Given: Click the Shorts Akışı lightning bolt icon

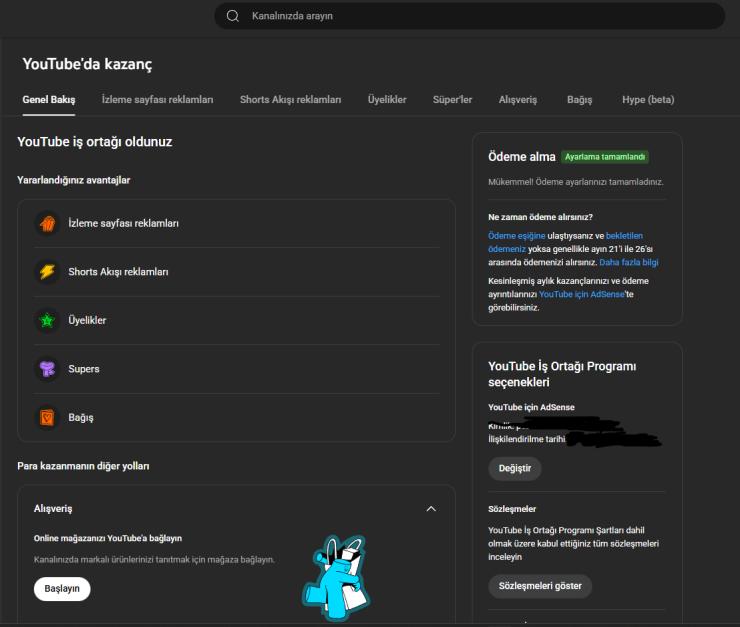Looking at the screenshot, I should 47,272.
